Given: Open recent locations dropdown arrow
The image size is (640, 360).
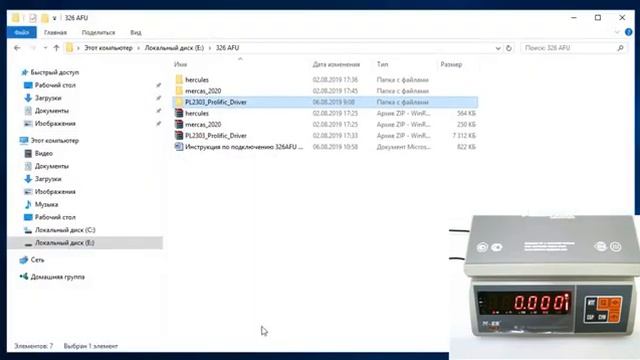Looking at the screenshot, I should pos(45,48).
